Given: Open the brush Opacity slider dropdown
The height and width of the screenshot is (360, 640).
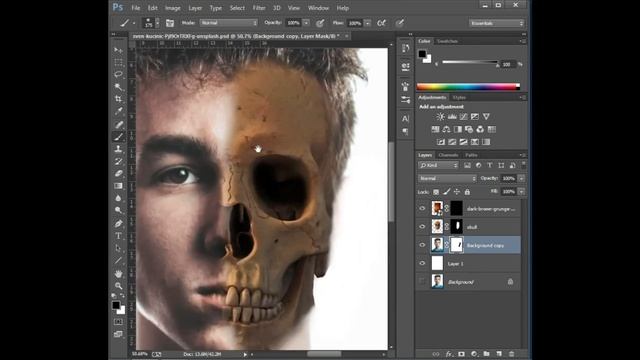Looking at the screenshot, I should click(306, 23).
